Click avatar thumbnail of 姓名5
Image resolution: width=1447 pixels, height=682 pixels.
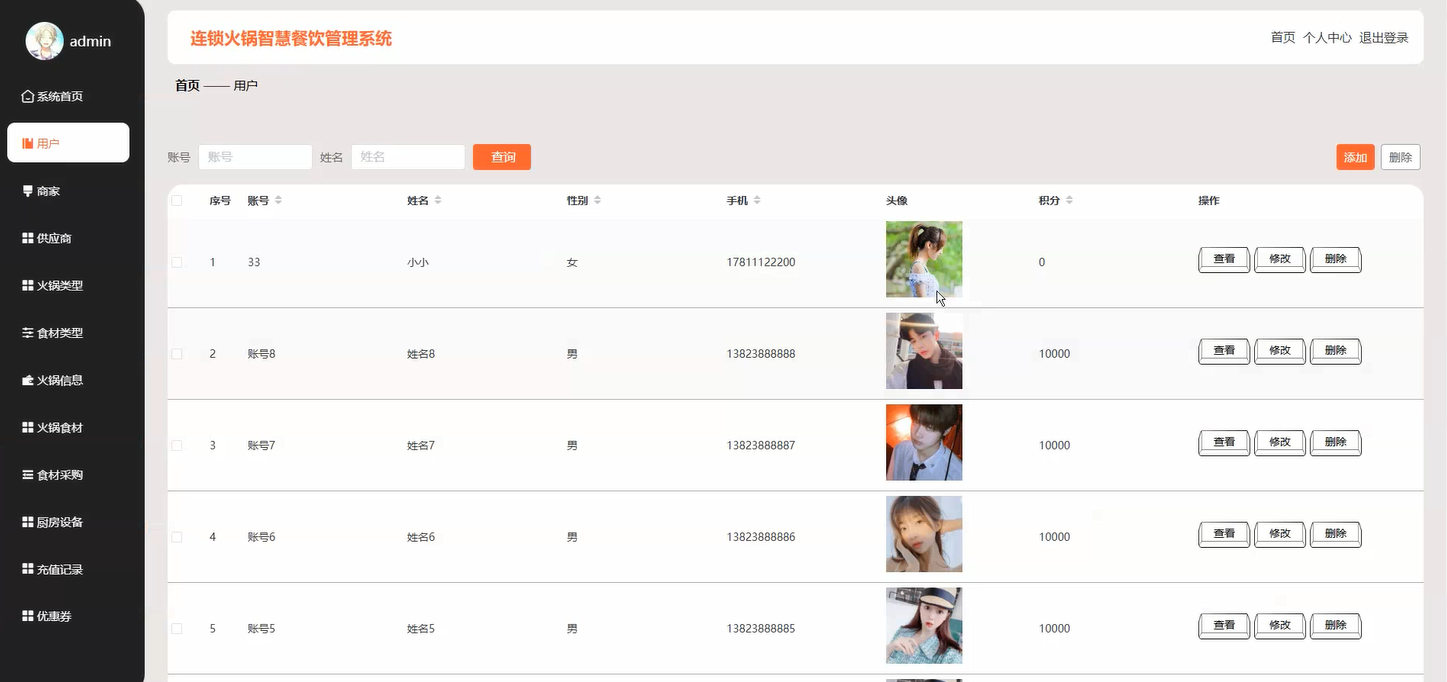coord(924,626)
